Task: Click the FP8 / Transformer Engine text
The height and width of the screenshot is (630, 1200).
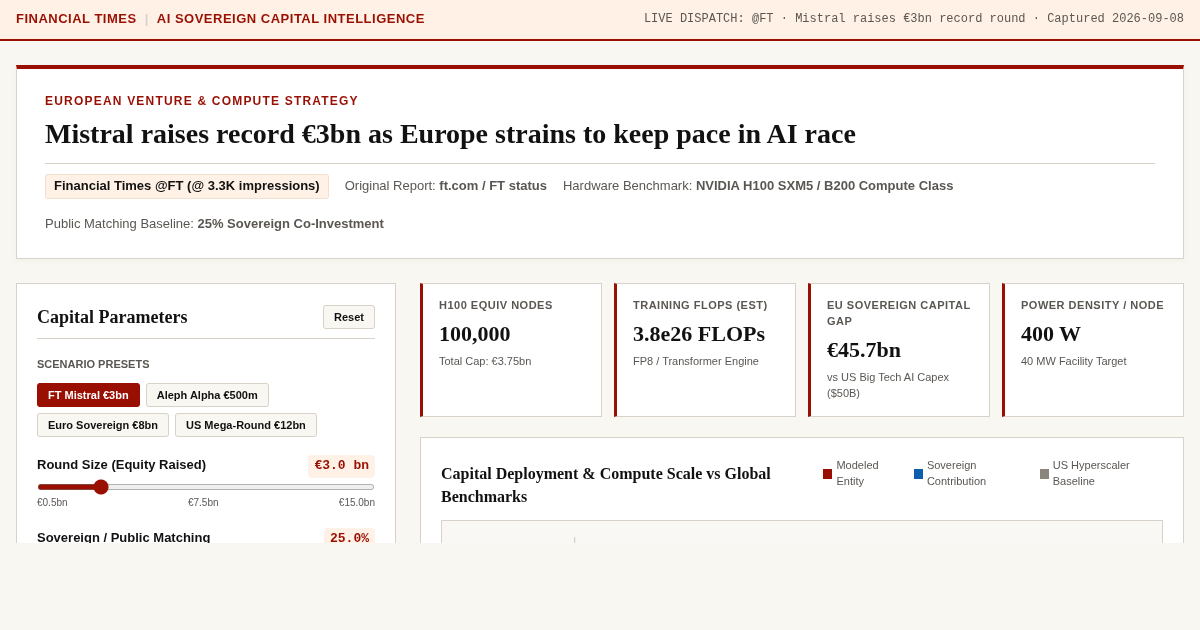Action: (696, 361)
